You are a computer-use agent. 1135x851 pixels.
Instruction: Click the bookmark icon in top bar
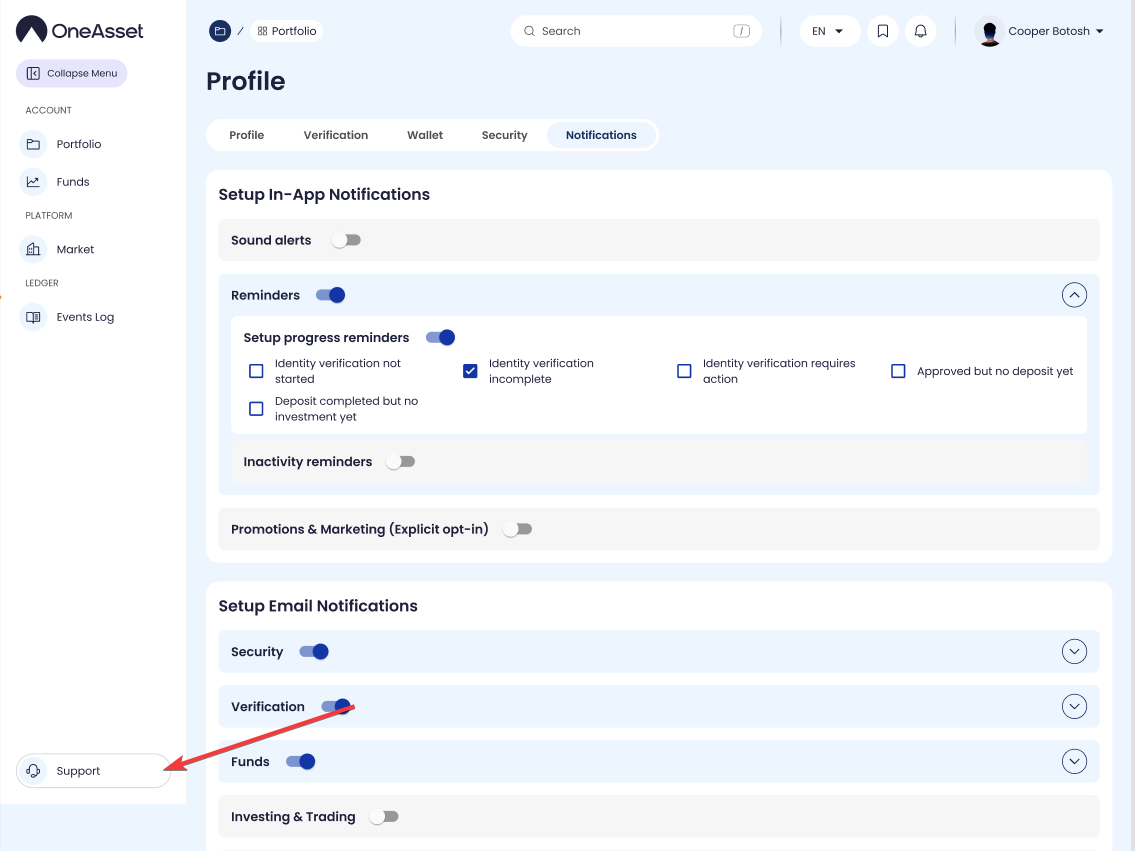[882, 31]
